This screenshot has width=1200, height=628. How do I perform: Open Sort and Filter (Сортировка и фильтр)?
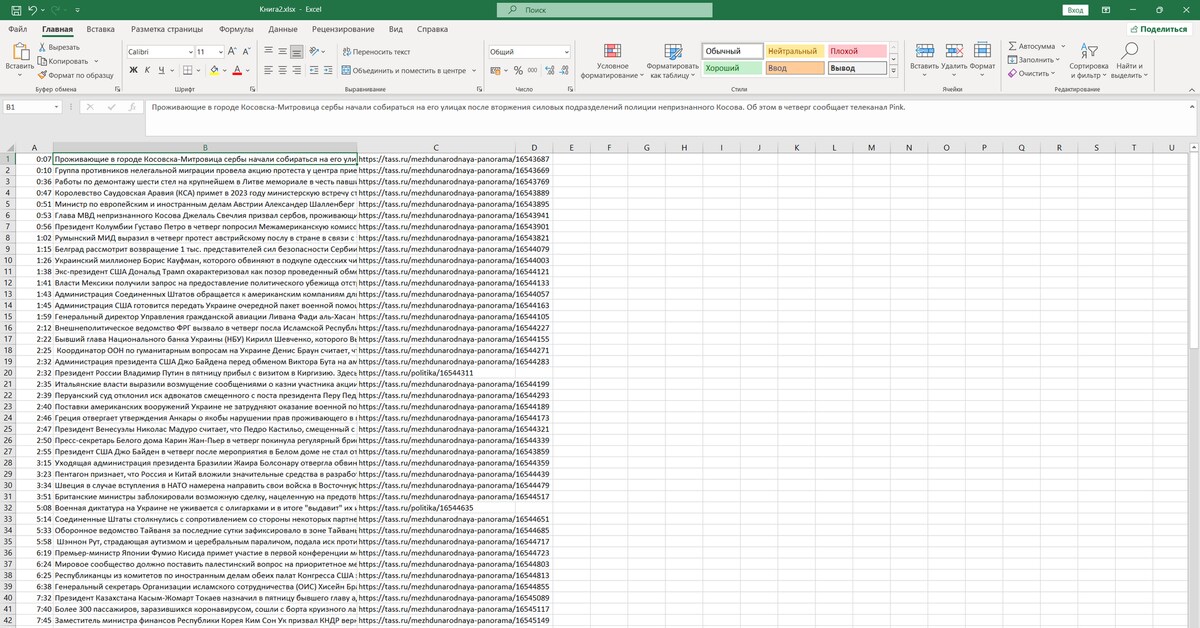[x=1088, y=61]
